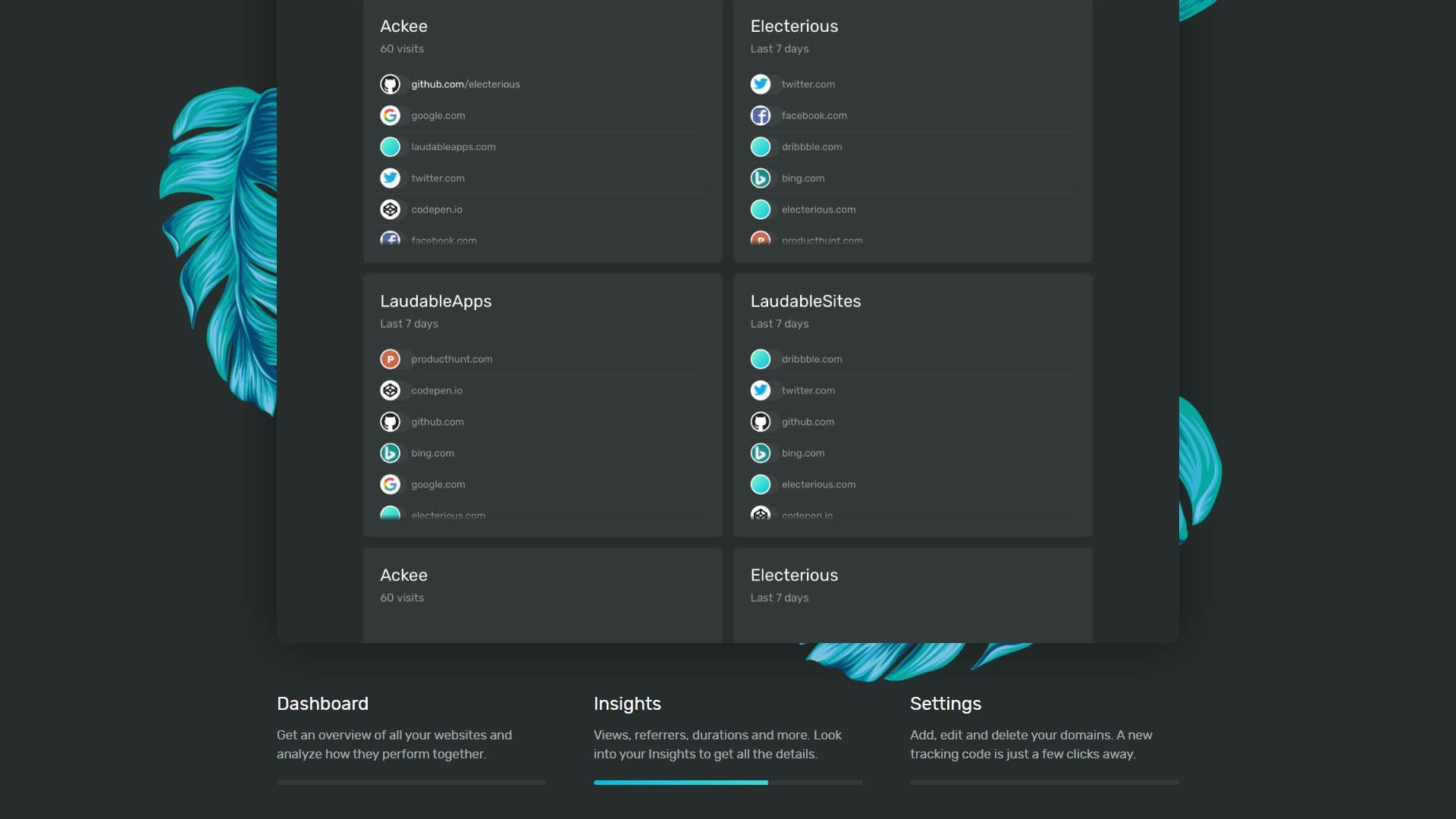Viewport: 1456px width, 819px height.
Task: Select bing.com text in LaudableApps card
Action: (432, 453)
